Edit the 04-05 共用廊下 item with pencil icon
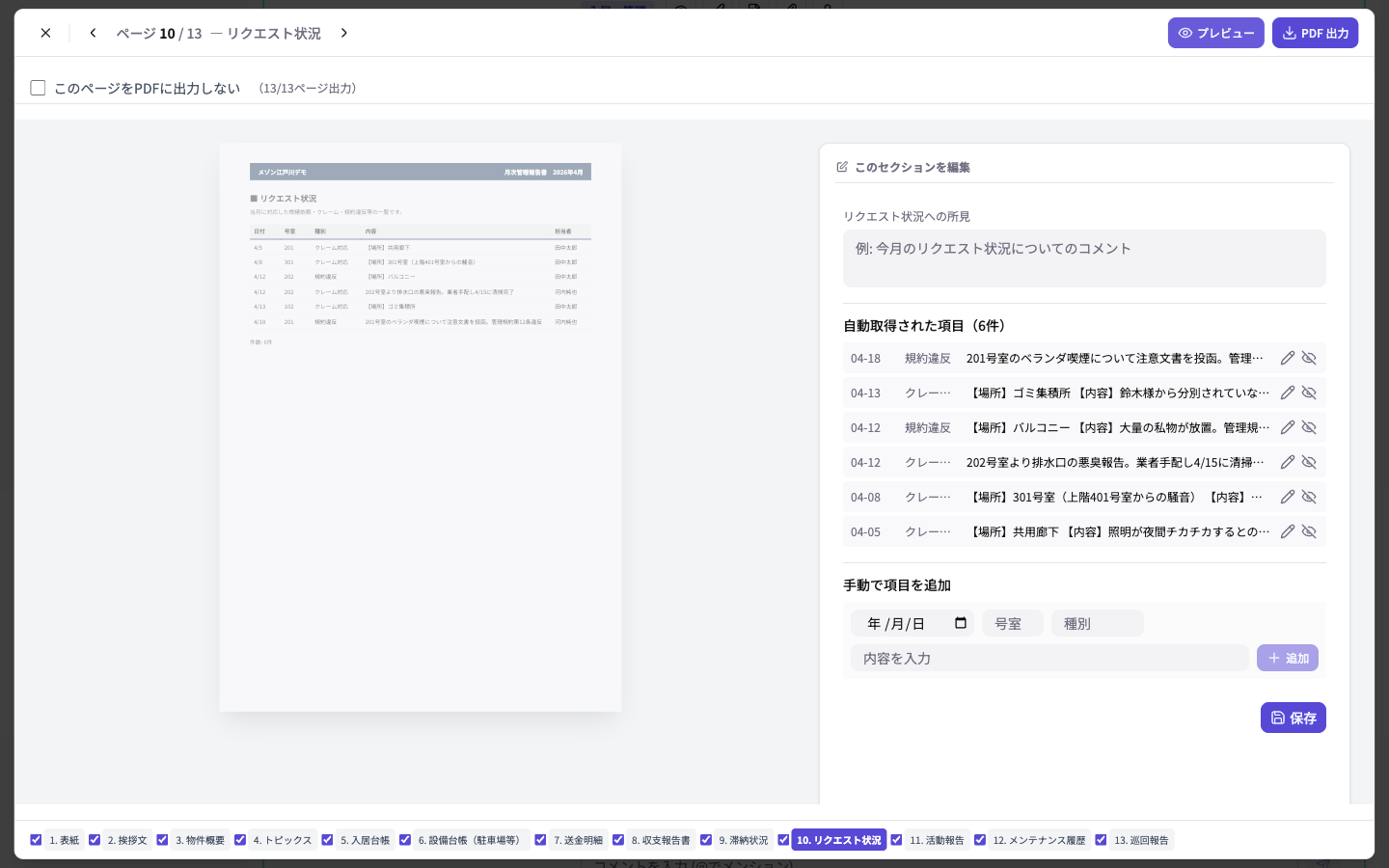1389x868 pixels. point(1288,531)
